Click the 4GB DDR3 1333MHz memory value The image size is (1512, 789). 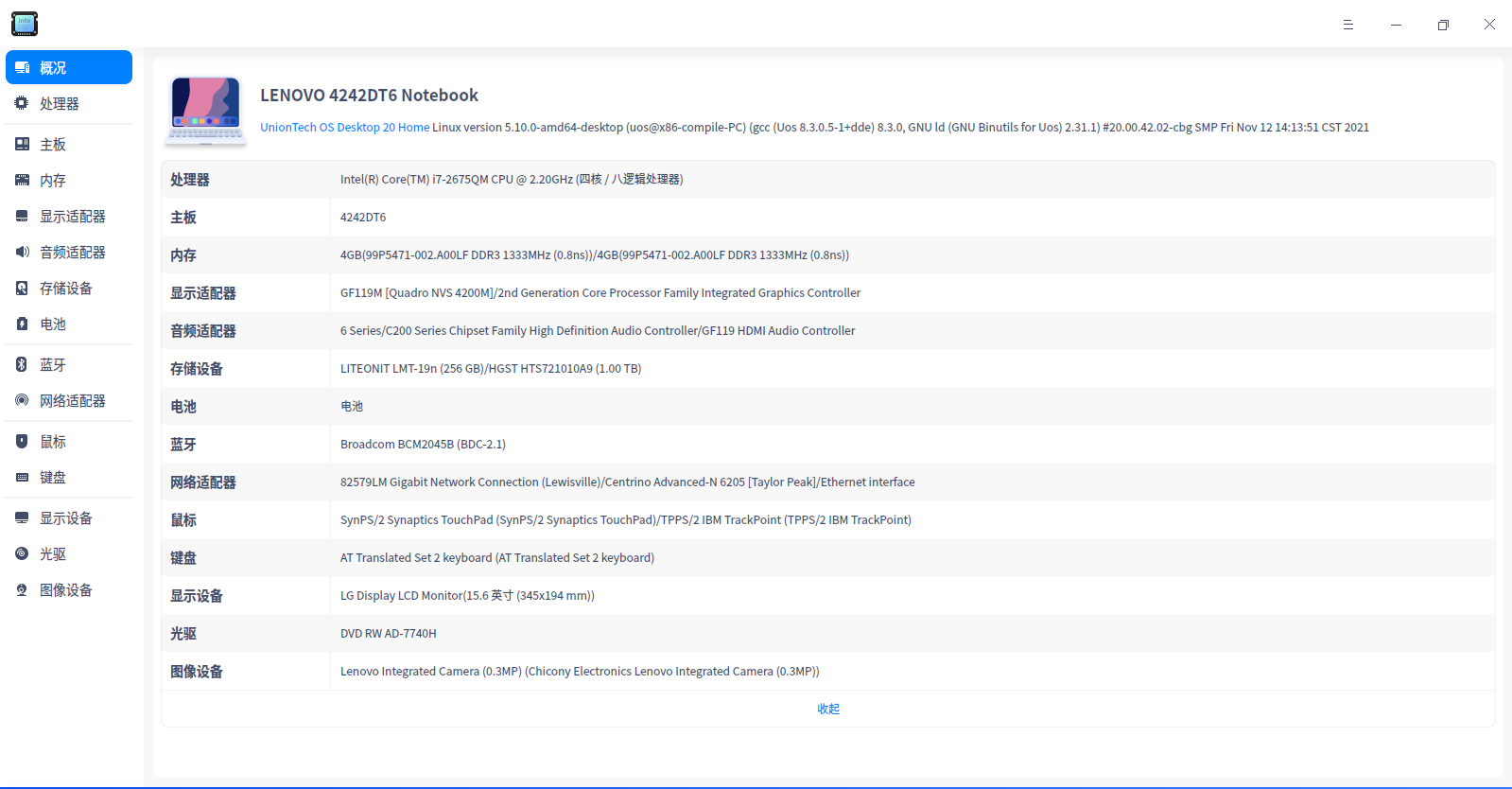pyautogui.click(x=595, y=254)
